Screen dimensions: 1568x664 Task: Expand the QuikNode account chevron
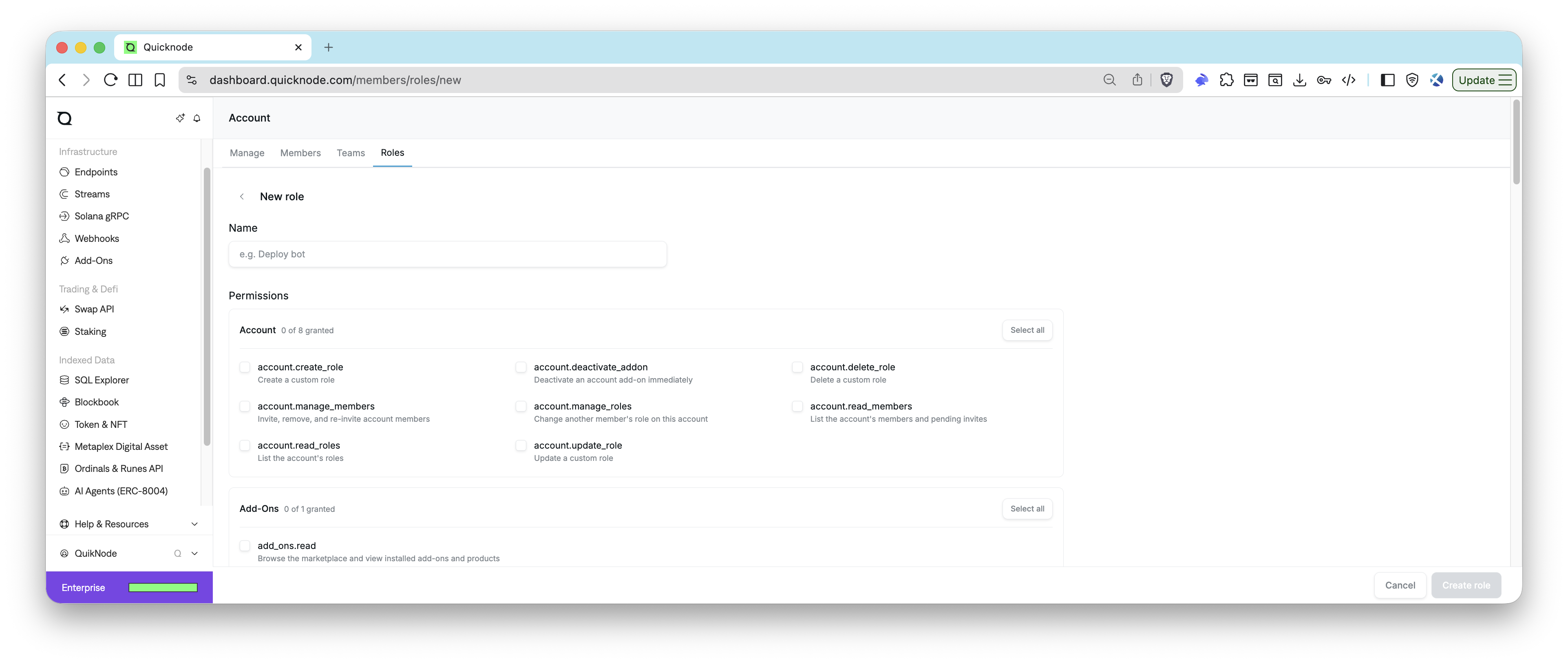195,553
